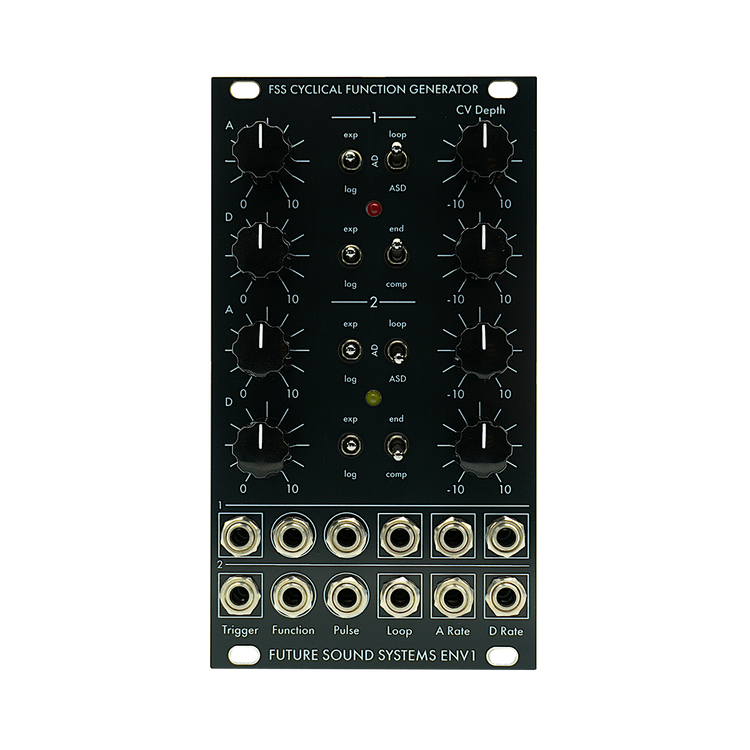Click the section '1' header number
750x750 pixels.
375,118
